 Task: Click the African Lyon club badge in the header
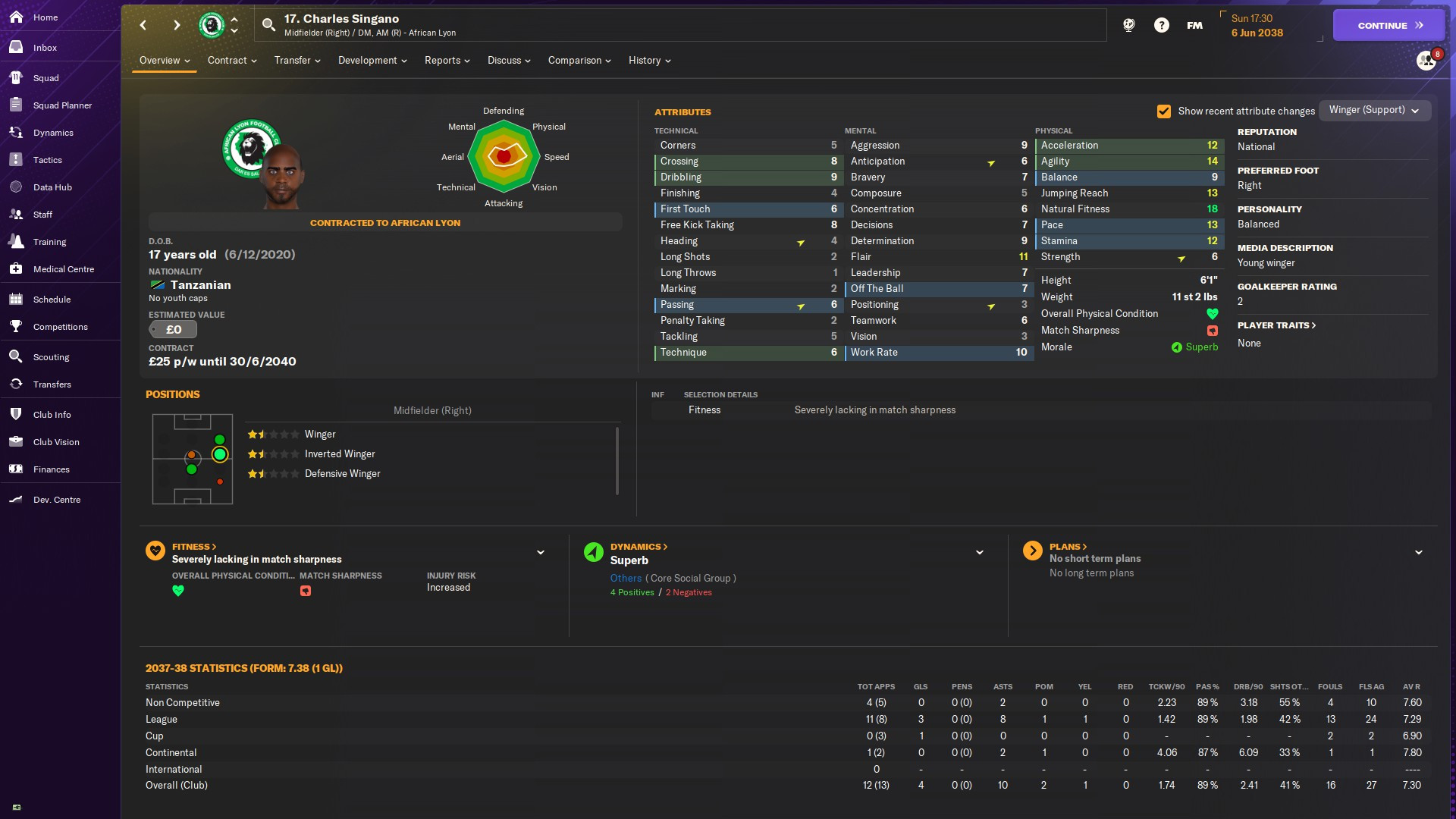point(212,25)
